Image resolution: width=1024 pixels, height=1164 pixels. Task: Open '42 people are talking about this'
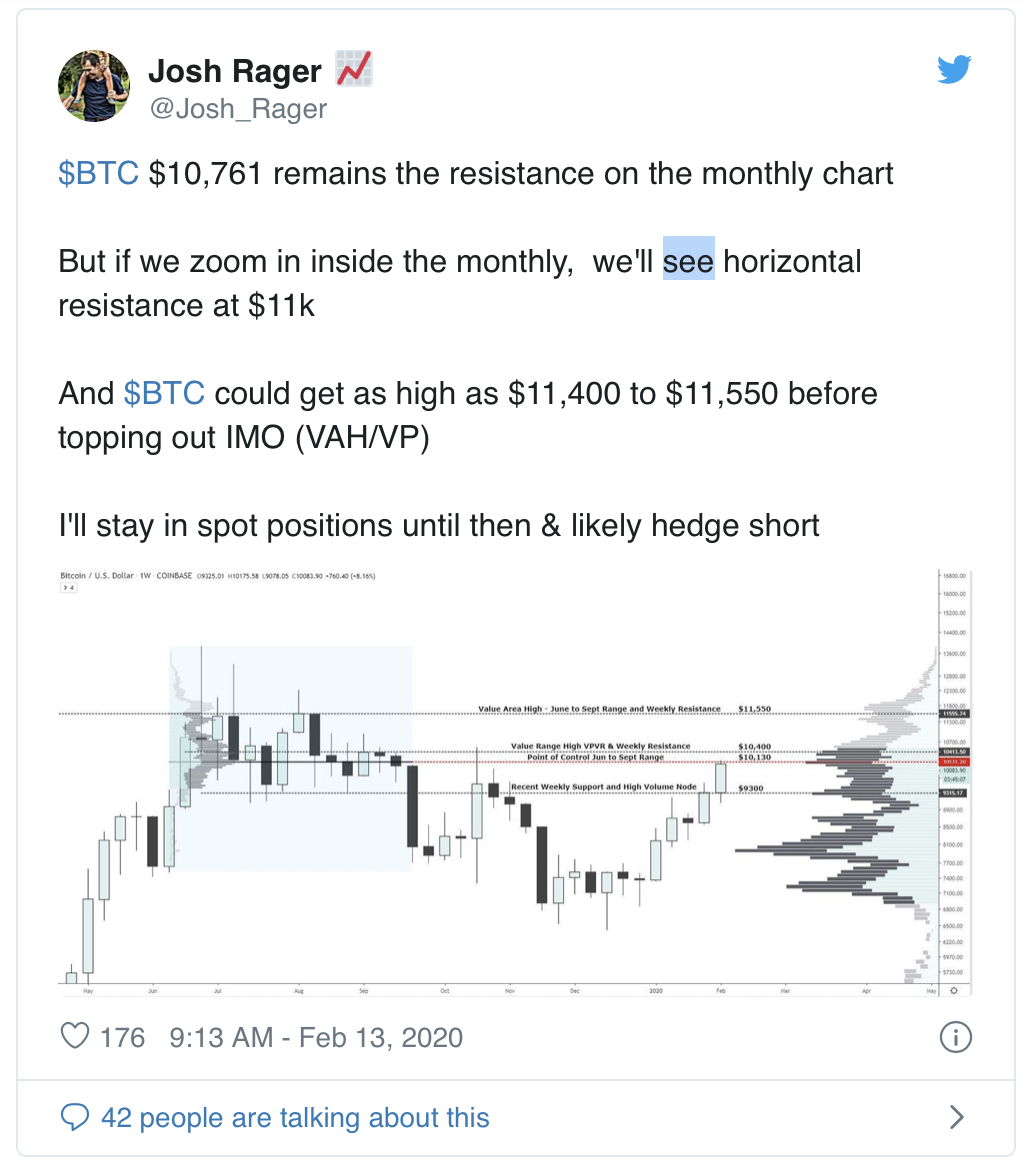[x=295, y=1117]
